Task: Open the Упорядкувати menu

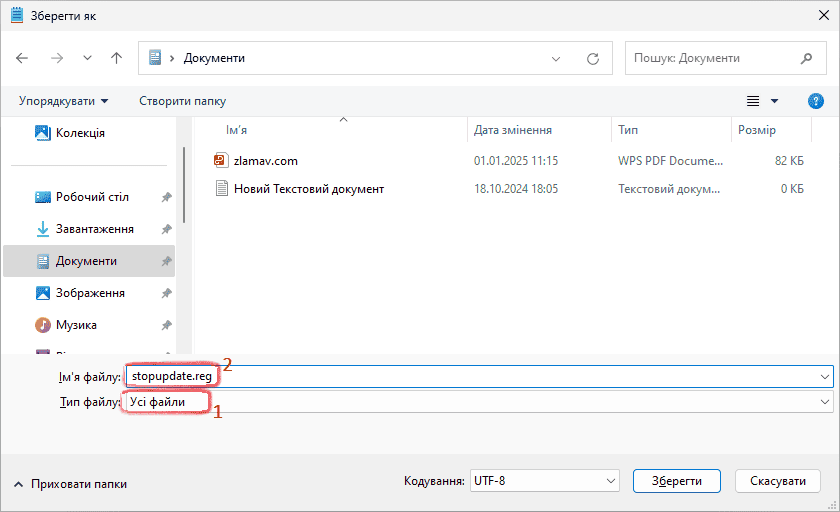Action: click(63, 101)
